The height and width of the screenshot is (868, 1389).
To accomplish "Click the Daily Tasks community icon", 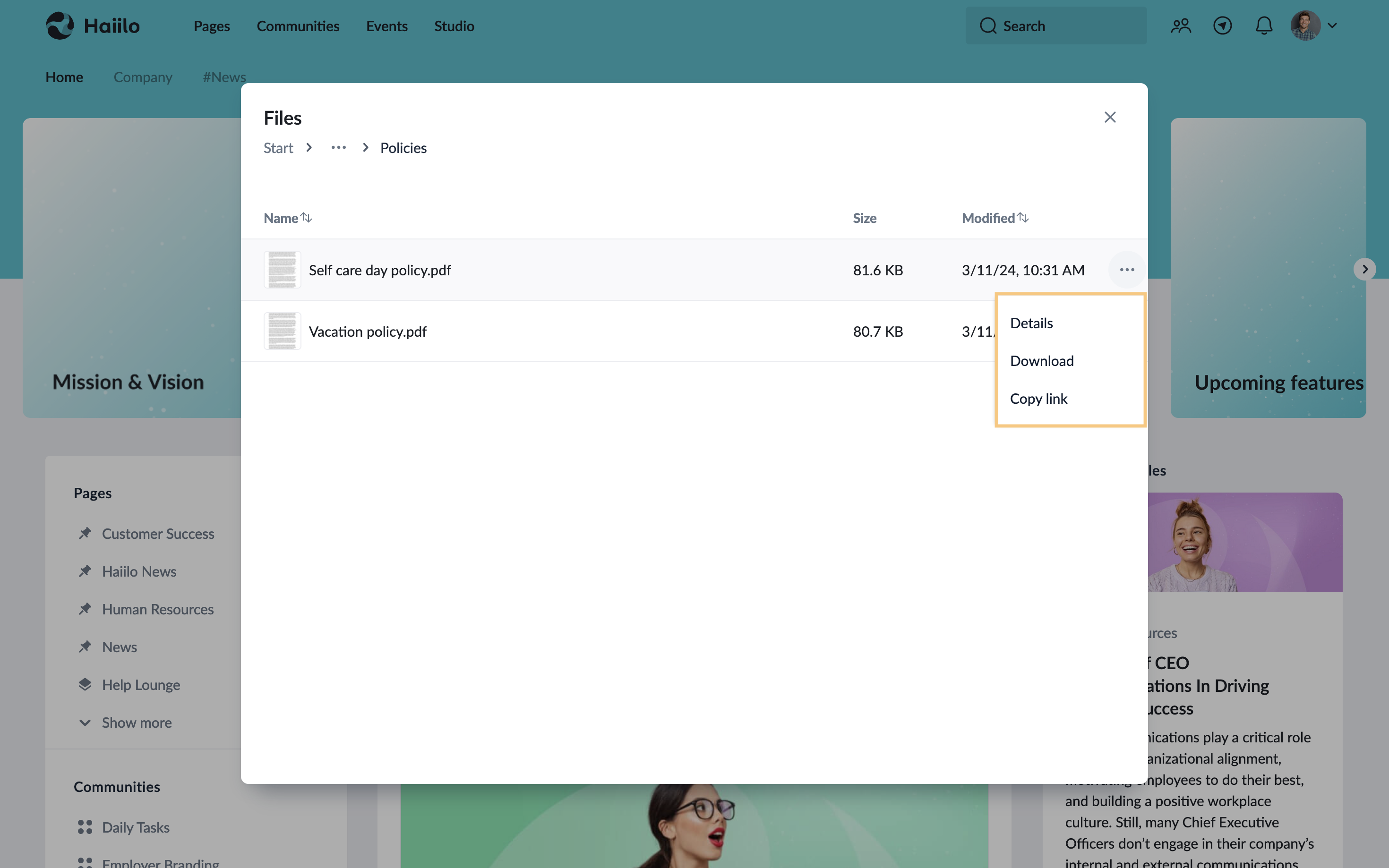I will click(85, 827).
